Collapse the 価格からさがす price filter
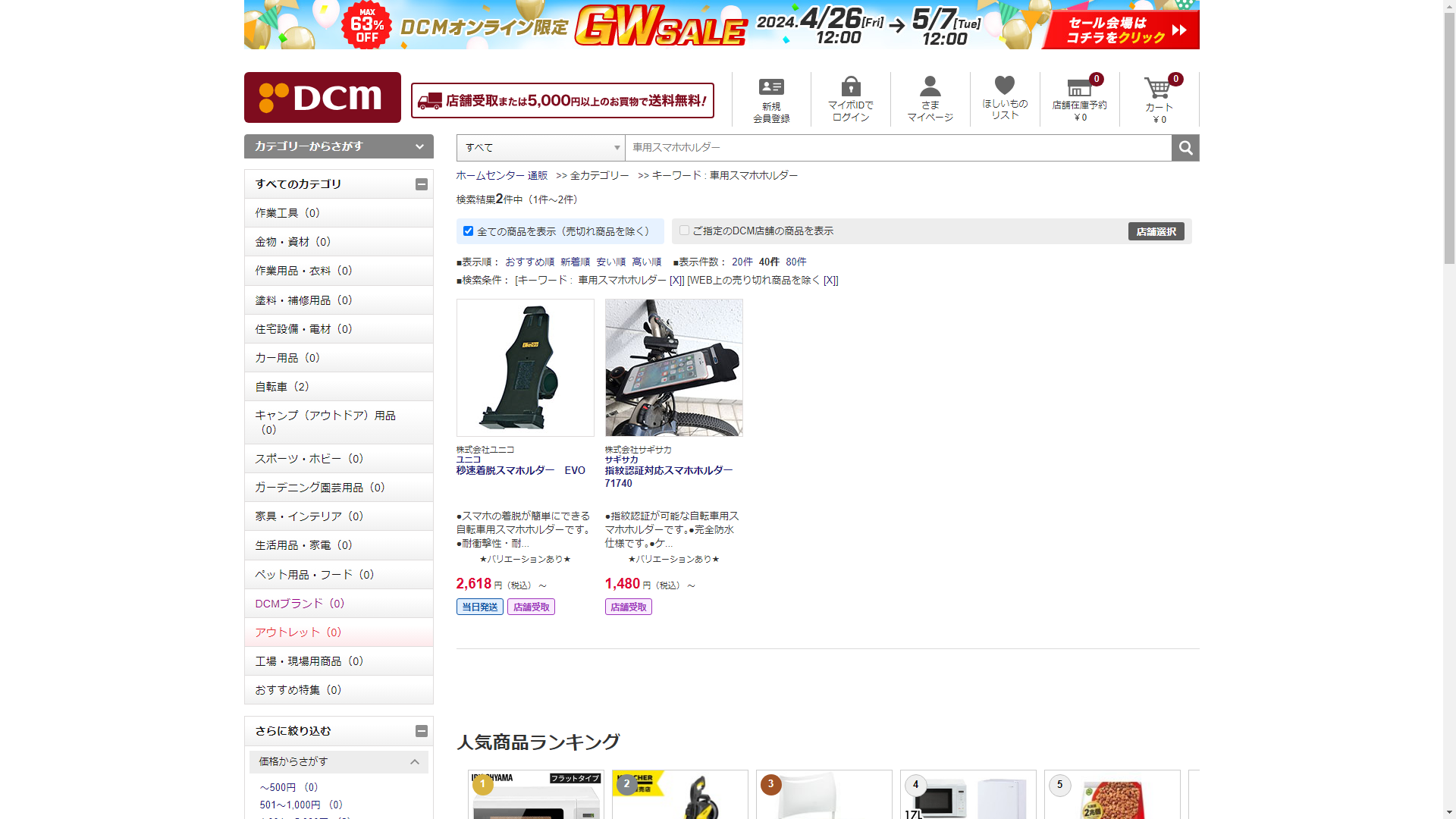The height and width of the screenshot is (819, 1456). [414, 761]
